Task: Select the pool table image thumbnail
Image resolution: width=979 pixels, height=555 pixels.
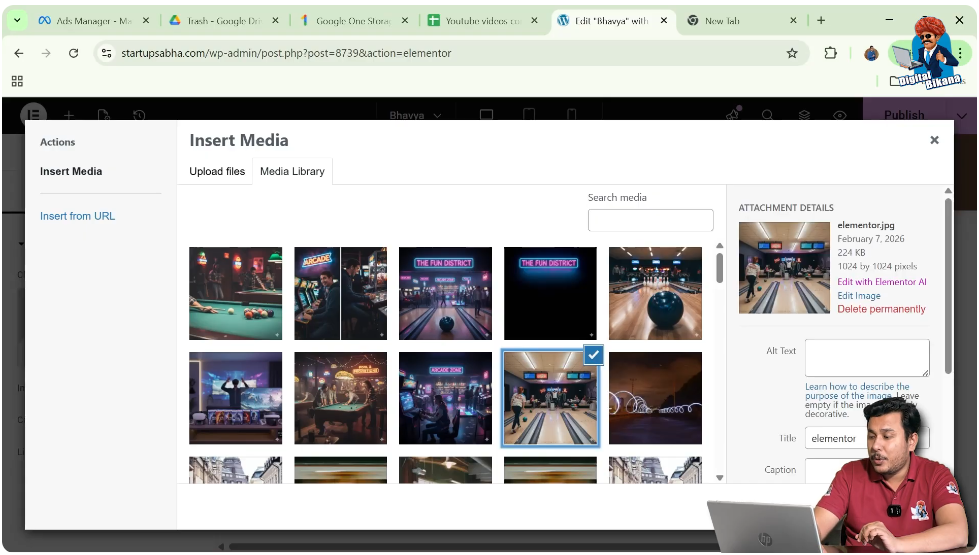Action: click(x=236, y=293)
